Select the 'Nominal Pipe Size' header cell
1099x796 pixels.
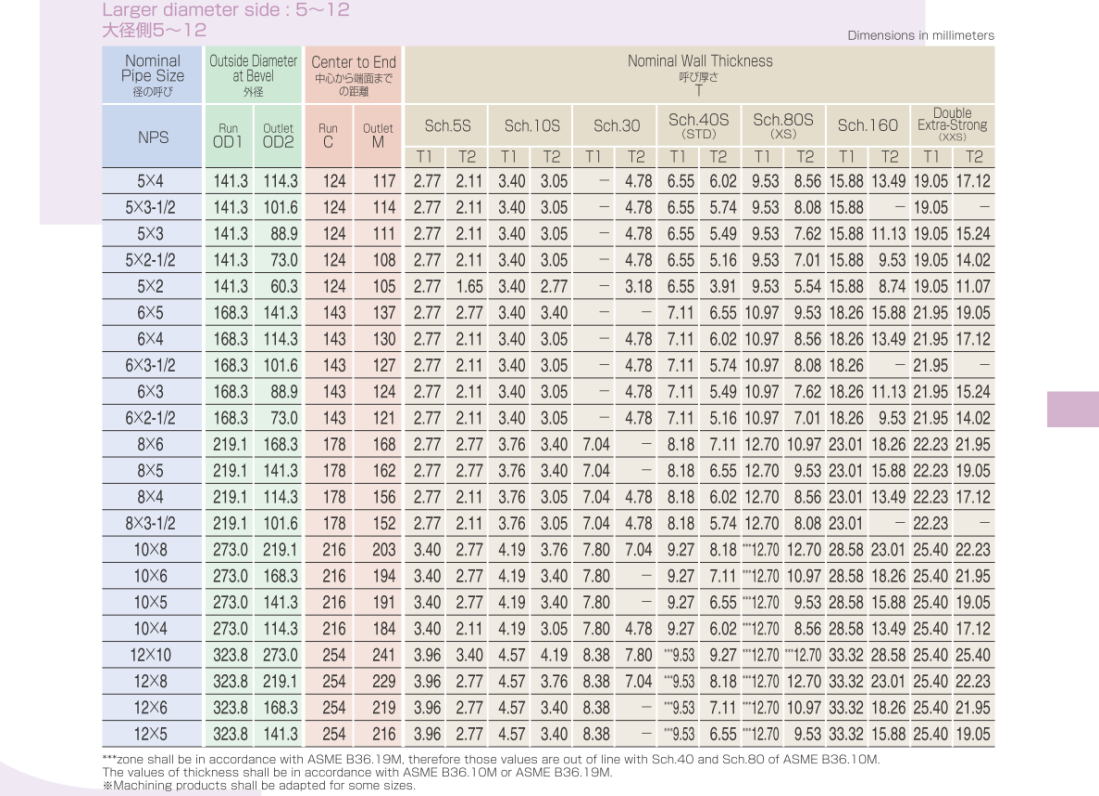coord(152,75)
